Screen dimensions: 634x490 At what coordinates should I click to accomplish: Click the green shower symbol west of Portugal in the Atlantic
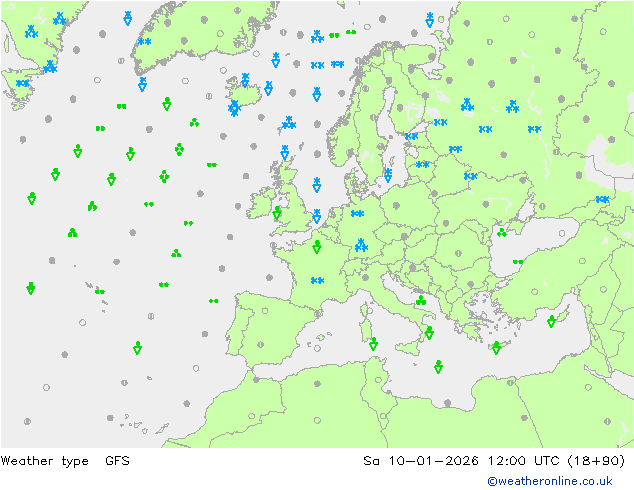(137, 348)
